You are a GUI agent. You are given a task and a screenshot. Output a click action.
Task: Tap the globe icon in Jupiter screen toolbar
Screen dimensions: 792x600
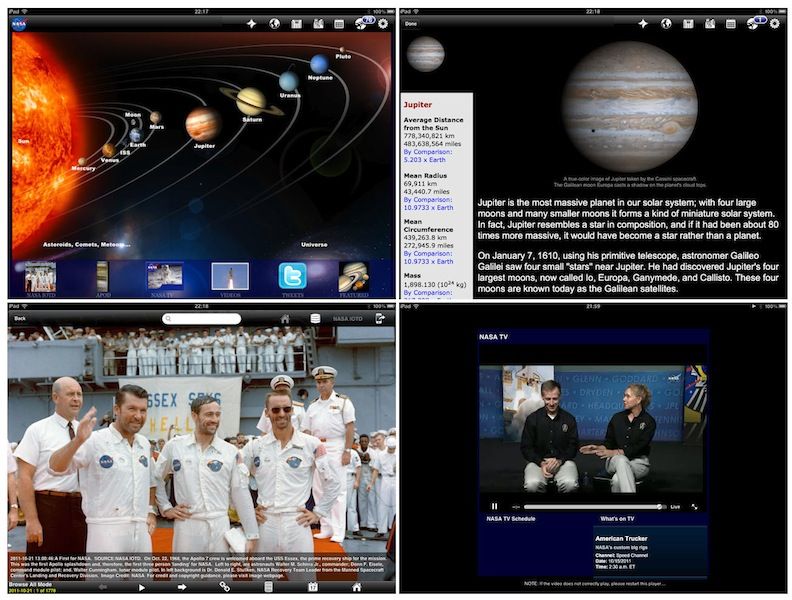[666, 24]
